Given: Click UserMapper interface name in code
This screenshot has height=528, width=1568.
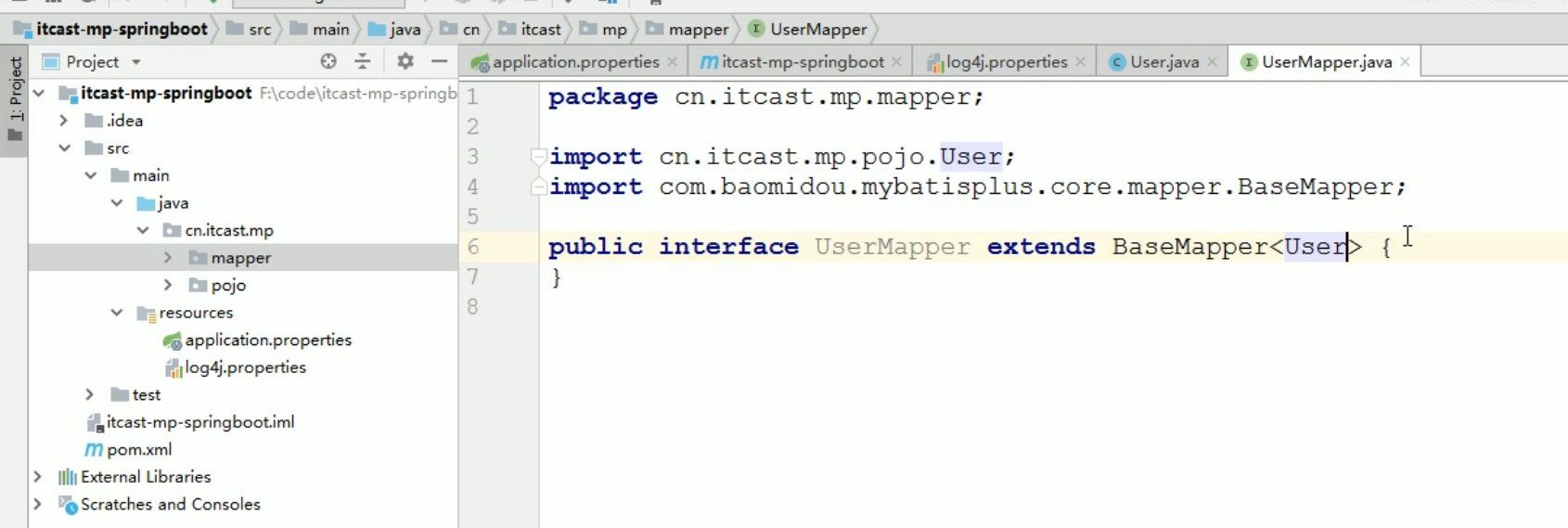Looking at the screenshot, I should click(893, 247).
